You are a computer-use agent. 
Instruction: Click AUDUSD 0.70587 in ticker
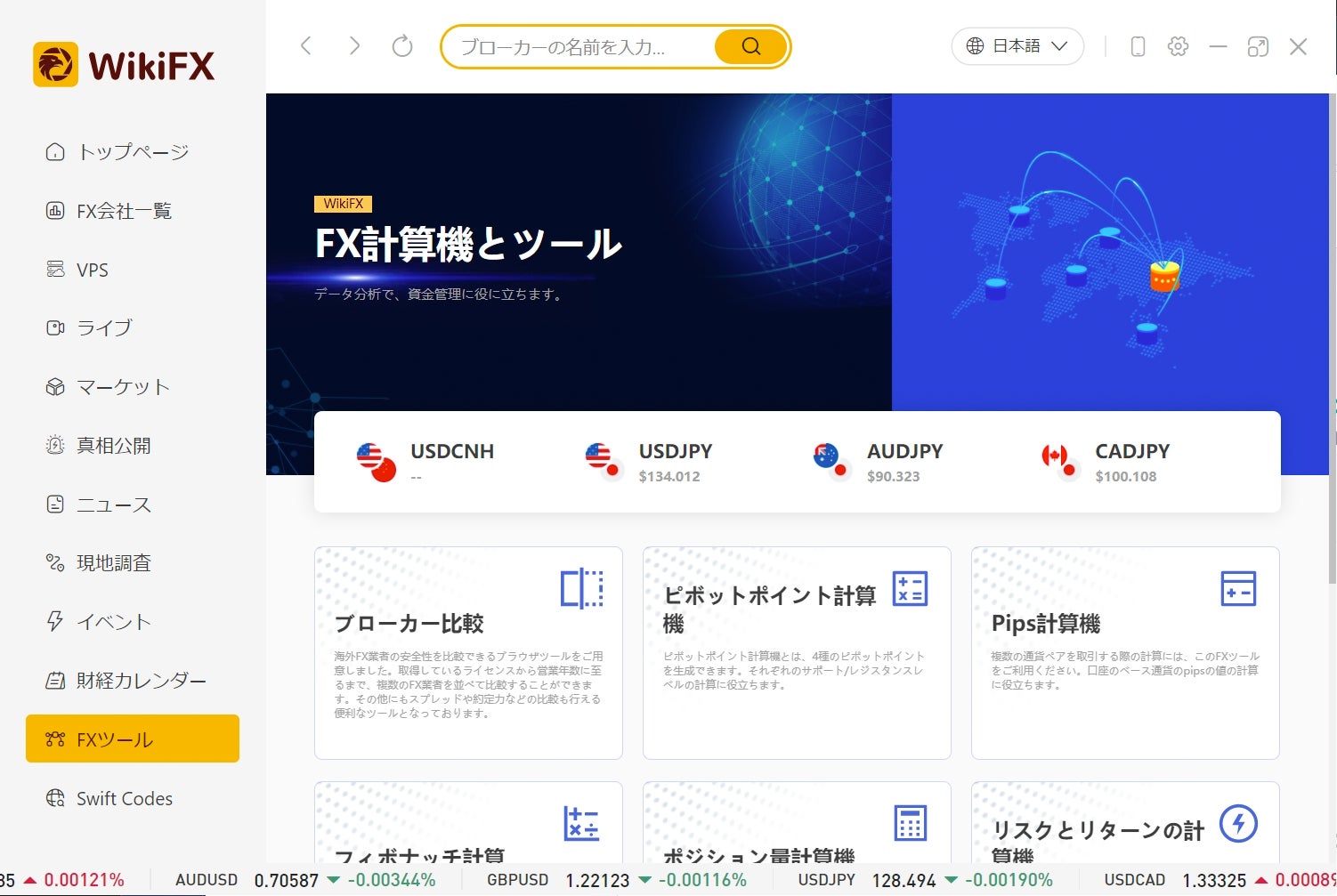coord(305,880)
